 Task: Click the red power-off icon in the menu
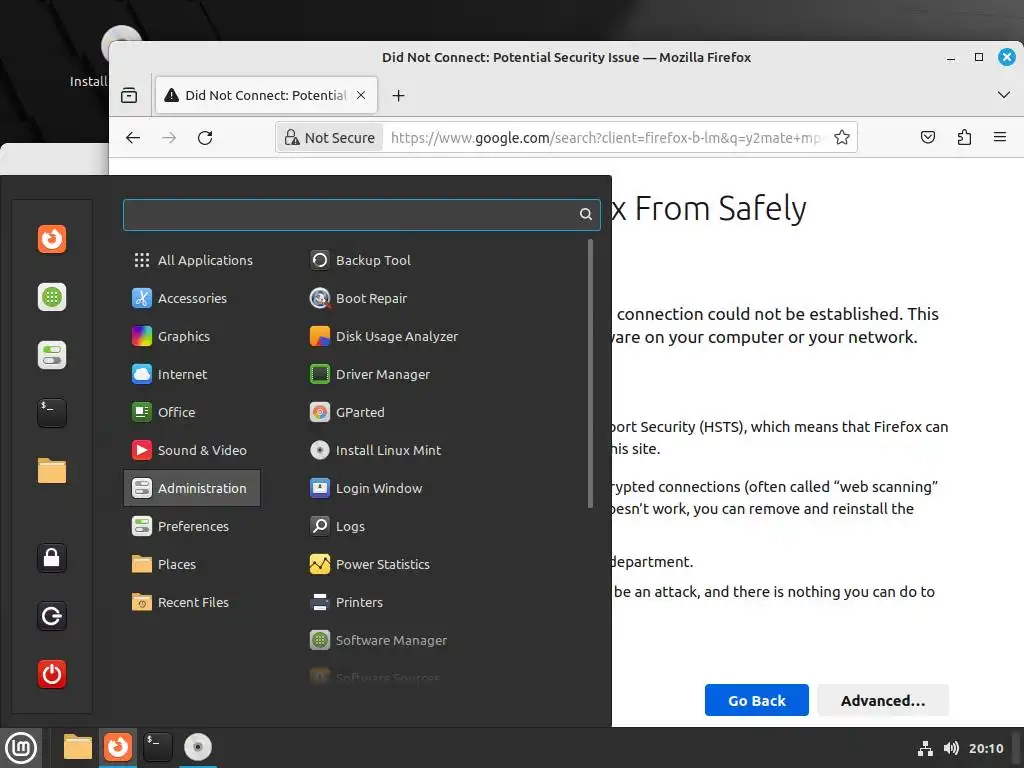[x=52, y=674]
